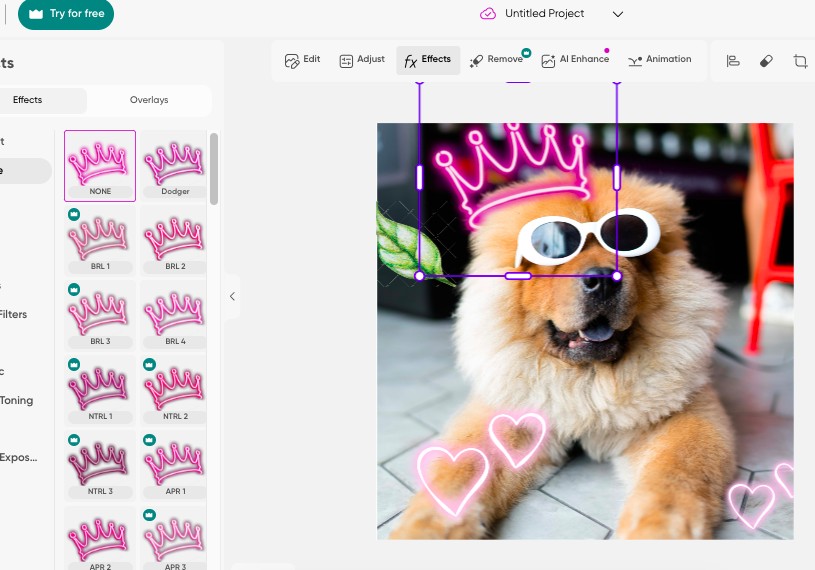Open the Adjust tool

click(x=362, y=60)
